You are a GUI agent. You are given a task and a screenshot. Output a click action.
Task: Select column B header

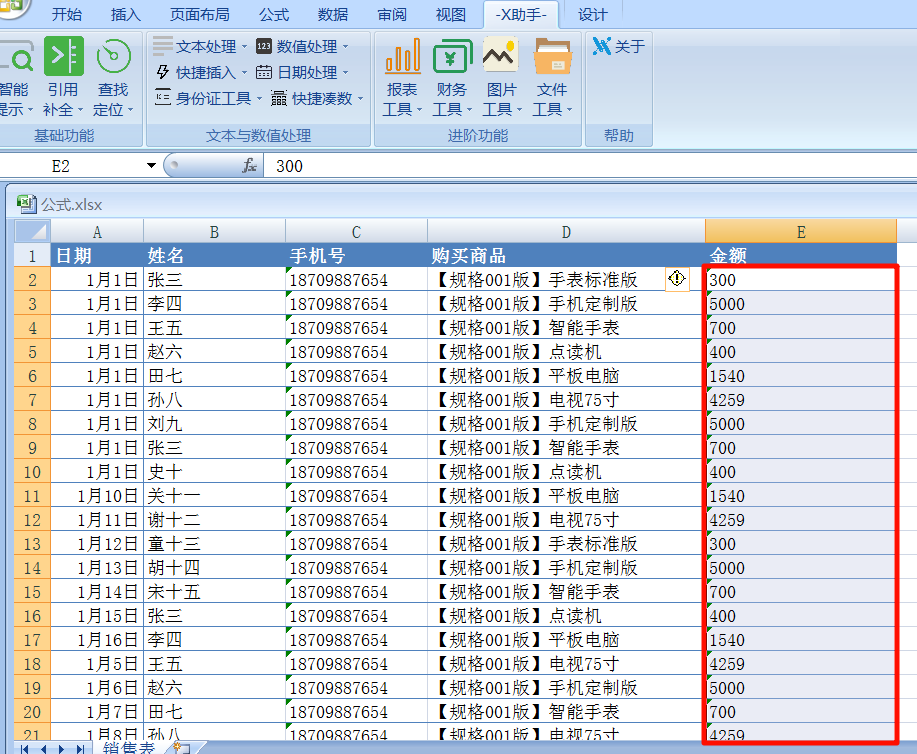(x=215, y=232)
